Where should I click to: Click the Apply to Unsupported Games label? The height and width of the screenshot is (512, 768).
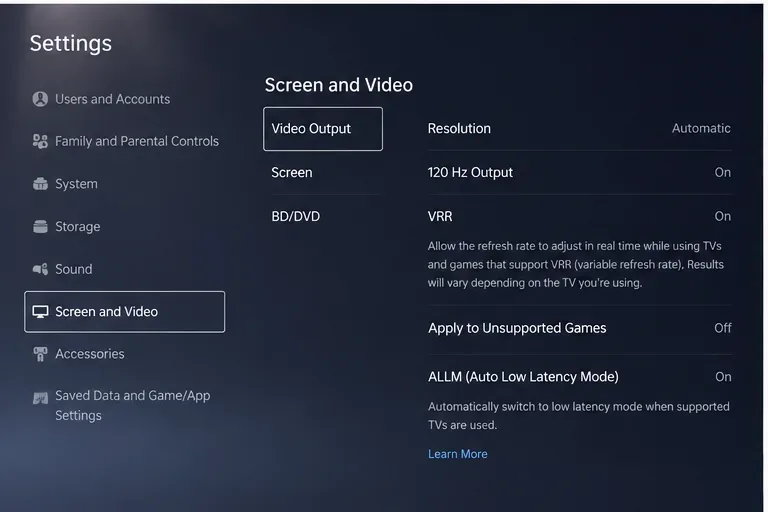[517, 328]
